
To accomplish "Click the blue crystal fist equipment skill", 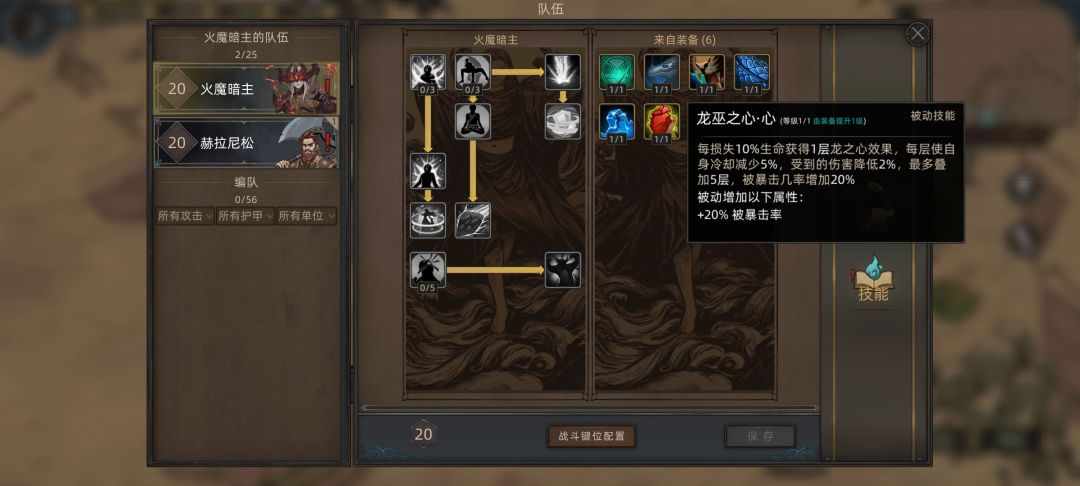I will 616,121.
